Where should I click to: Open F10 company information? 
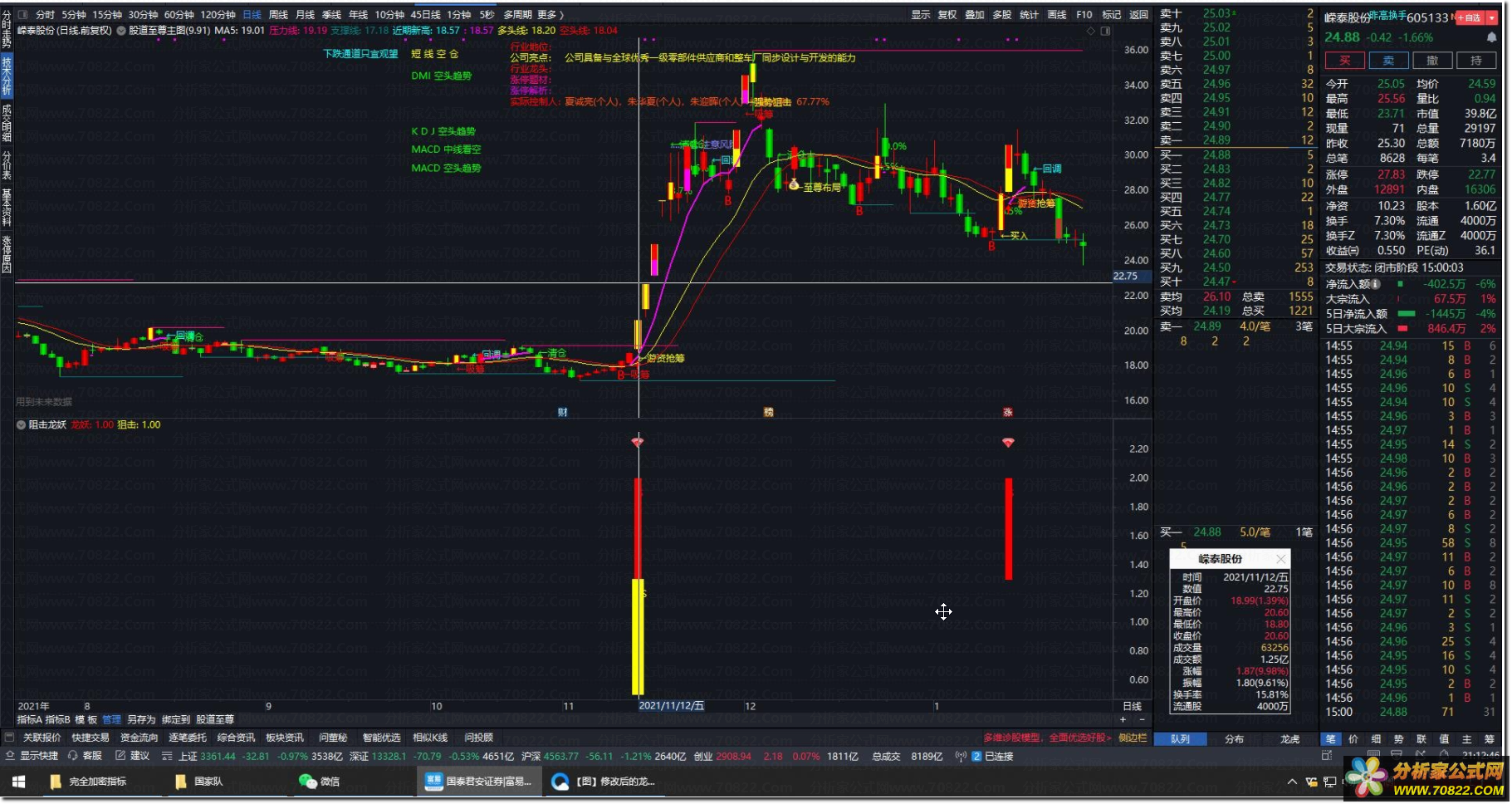(1084, 15)
